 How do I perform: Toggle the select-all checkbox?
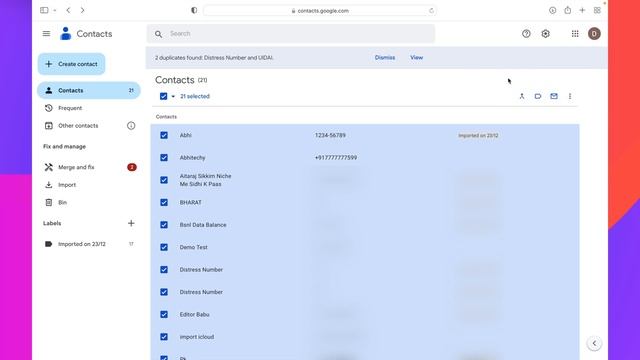click(x=164, y=96)
